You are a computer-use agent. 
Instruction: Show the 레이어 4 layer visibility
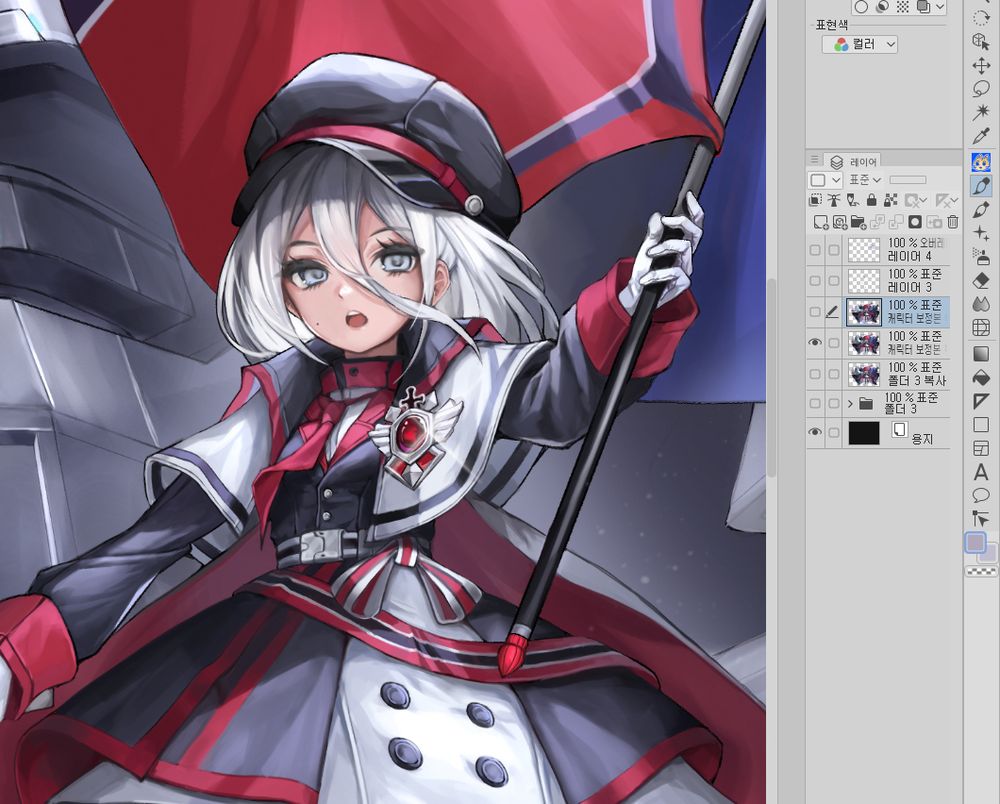point(815,250)
